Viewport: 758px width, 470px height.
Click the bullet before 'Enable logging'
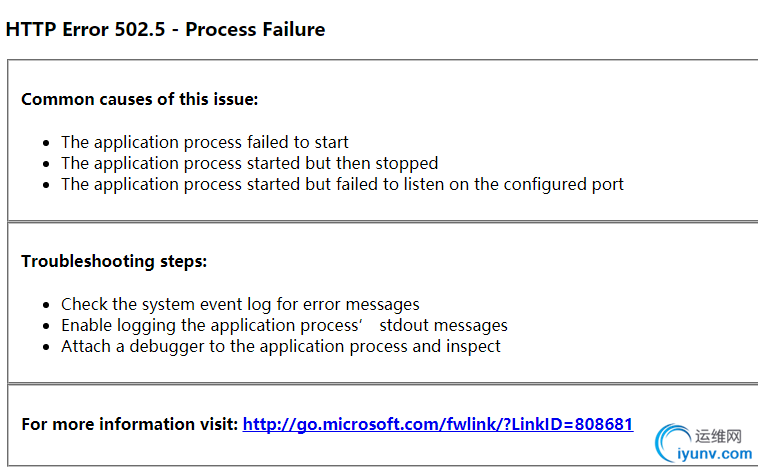46,326
